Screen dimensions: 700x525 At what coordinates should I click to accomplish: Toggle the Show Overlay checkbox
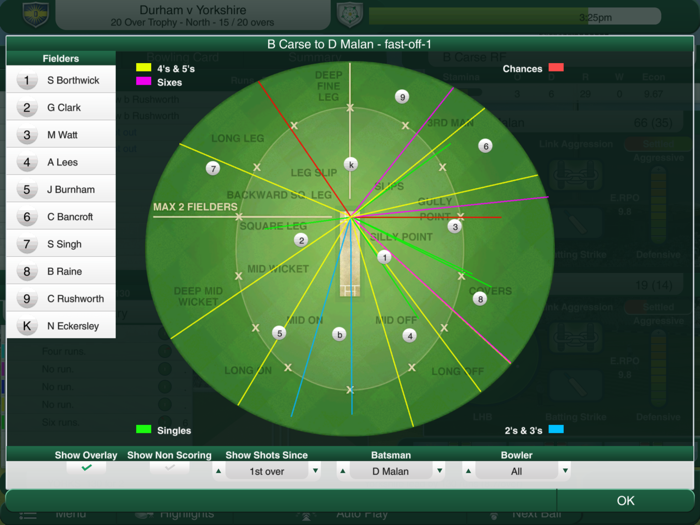point(86,468)
